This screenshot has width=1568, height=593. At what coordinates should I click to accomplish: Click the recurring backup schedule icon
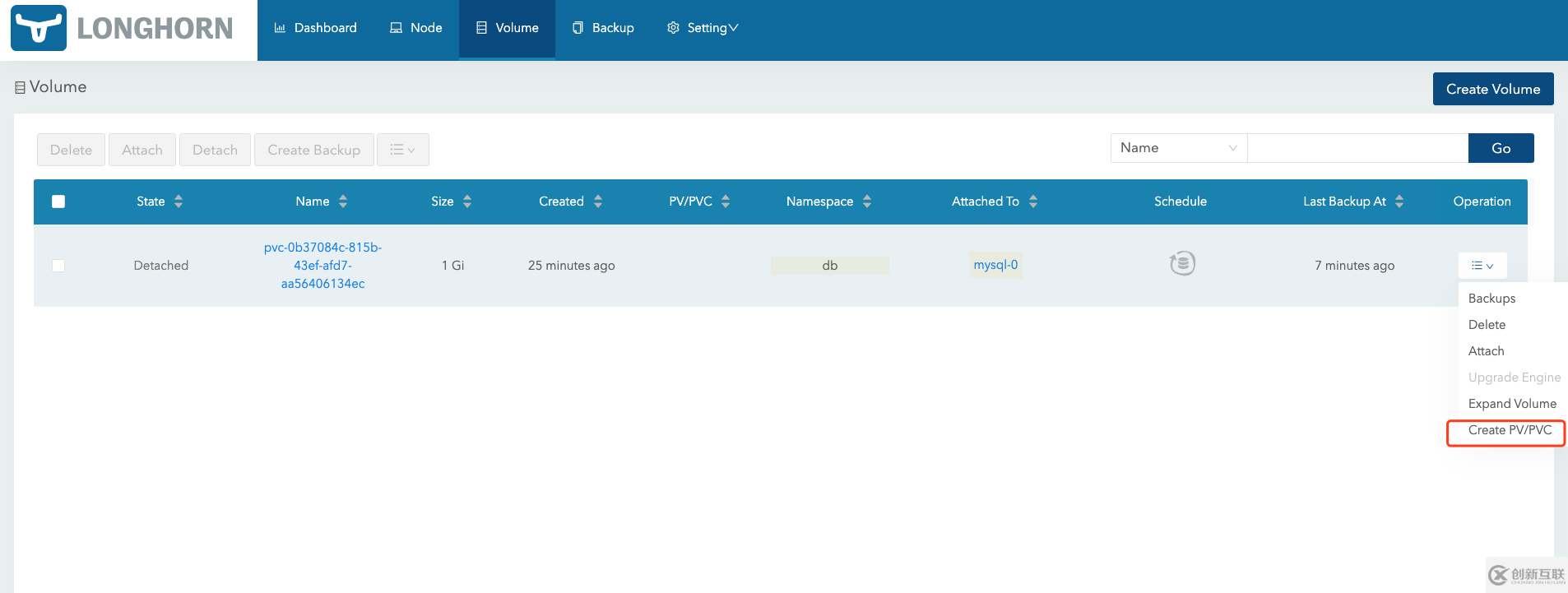[1182, 263]
